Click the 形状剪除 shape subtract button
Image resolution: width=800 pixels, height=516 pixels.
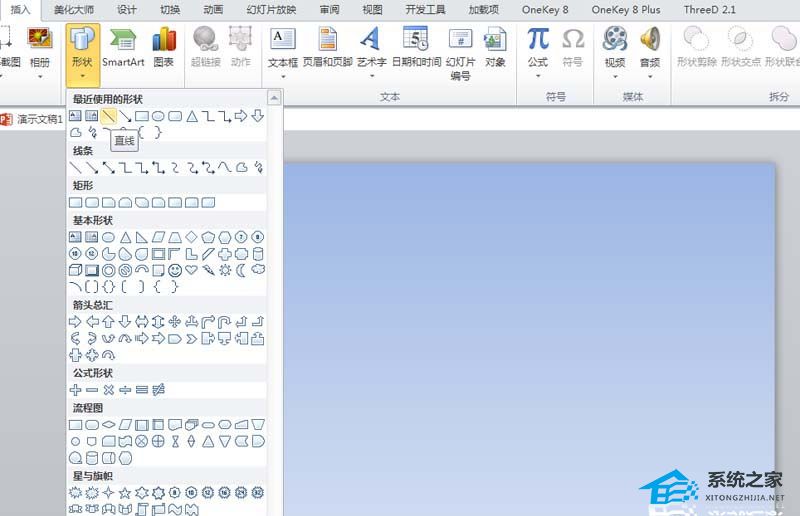point(697,48)
